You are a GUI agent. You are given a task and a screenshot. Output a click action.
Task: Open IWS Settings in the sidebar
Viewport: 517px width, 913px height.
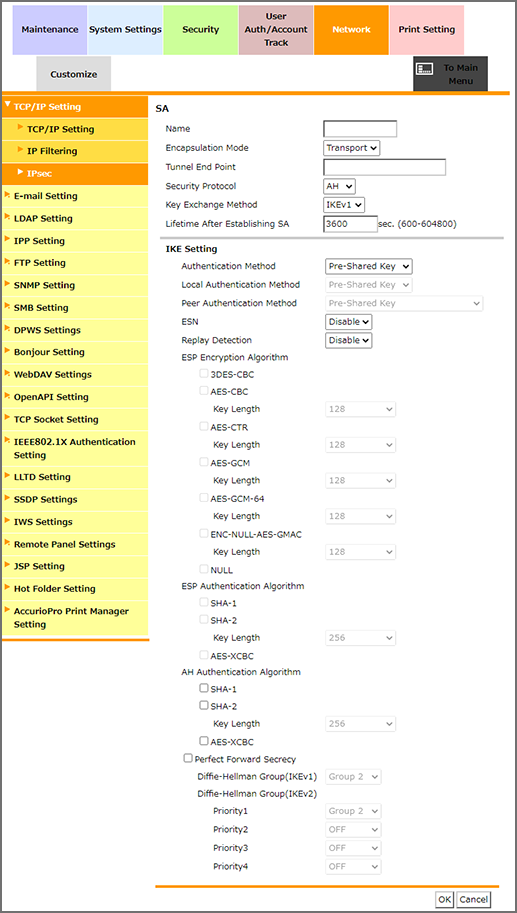tap(75, 522)
